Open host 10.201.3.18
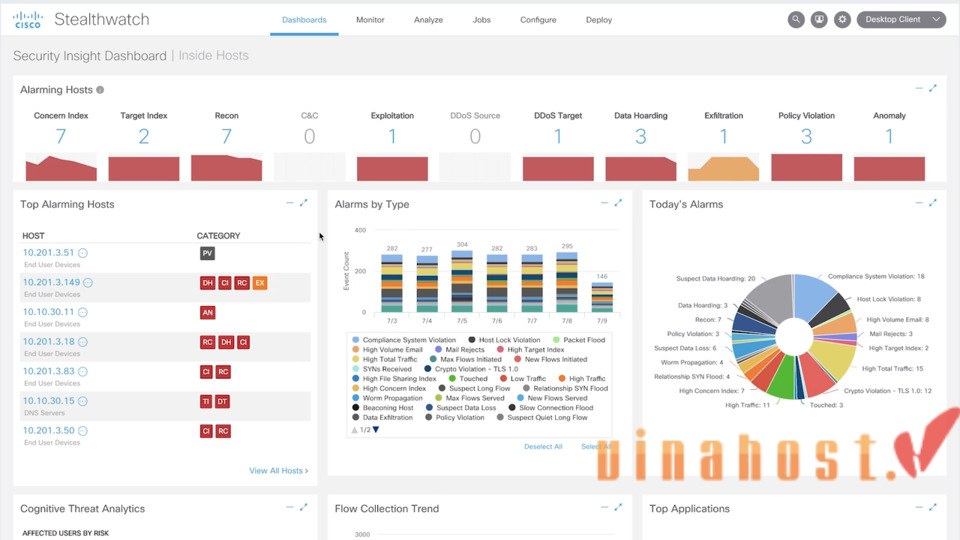The height and width of the screenshot is (540, 960). coord(48,342)
